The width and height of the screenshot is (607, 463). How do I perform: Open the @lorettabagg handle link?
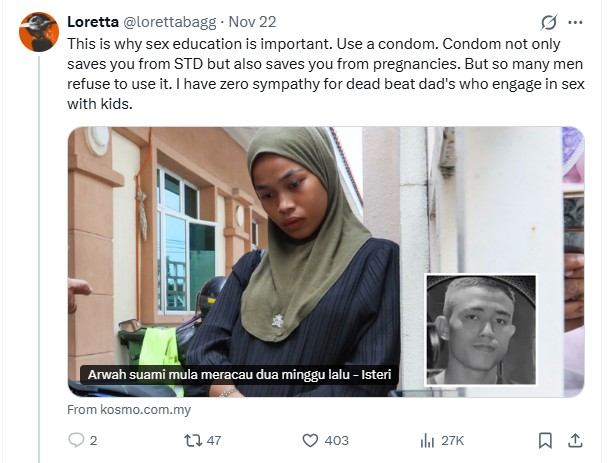[166, 21]
